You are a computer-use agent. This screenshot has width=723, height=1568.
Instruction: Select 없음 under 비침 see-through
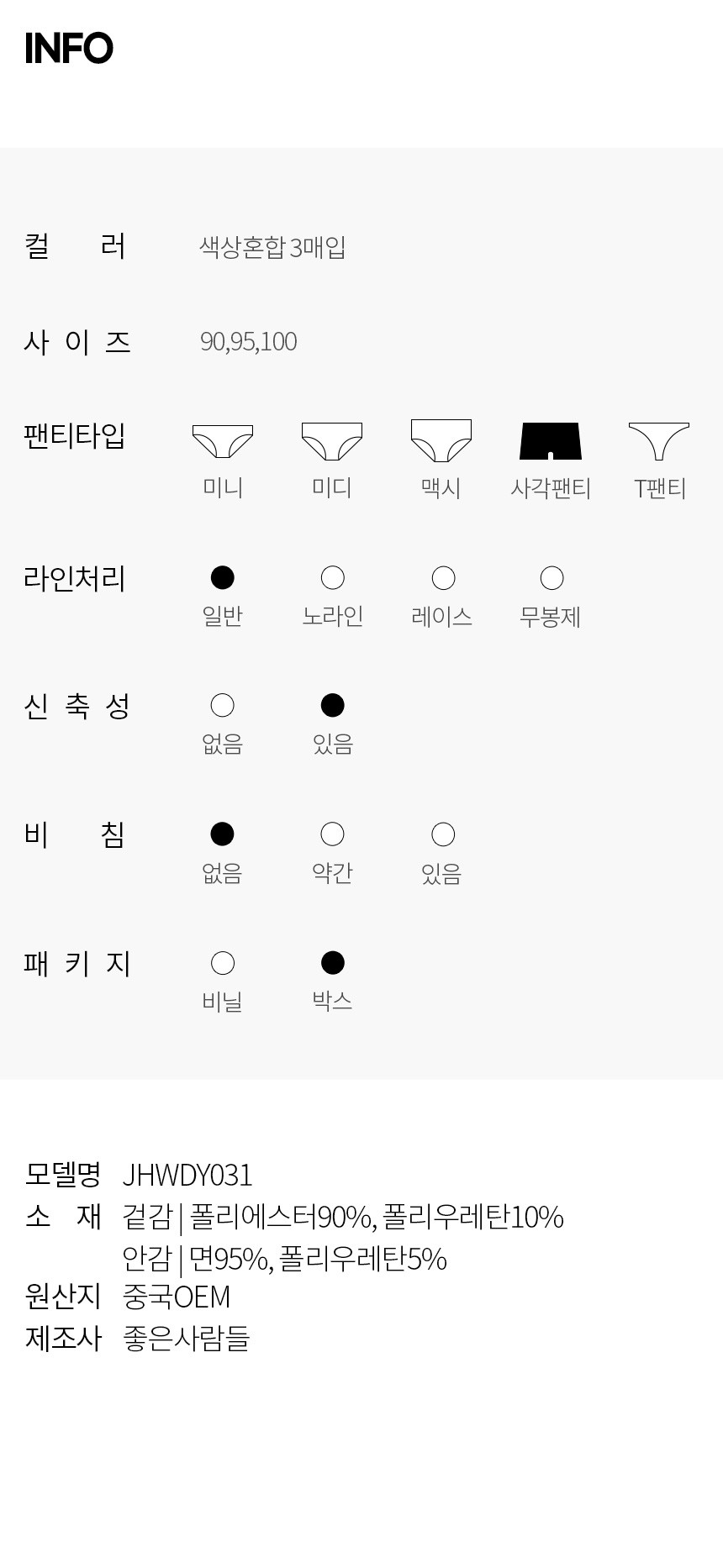222,834
